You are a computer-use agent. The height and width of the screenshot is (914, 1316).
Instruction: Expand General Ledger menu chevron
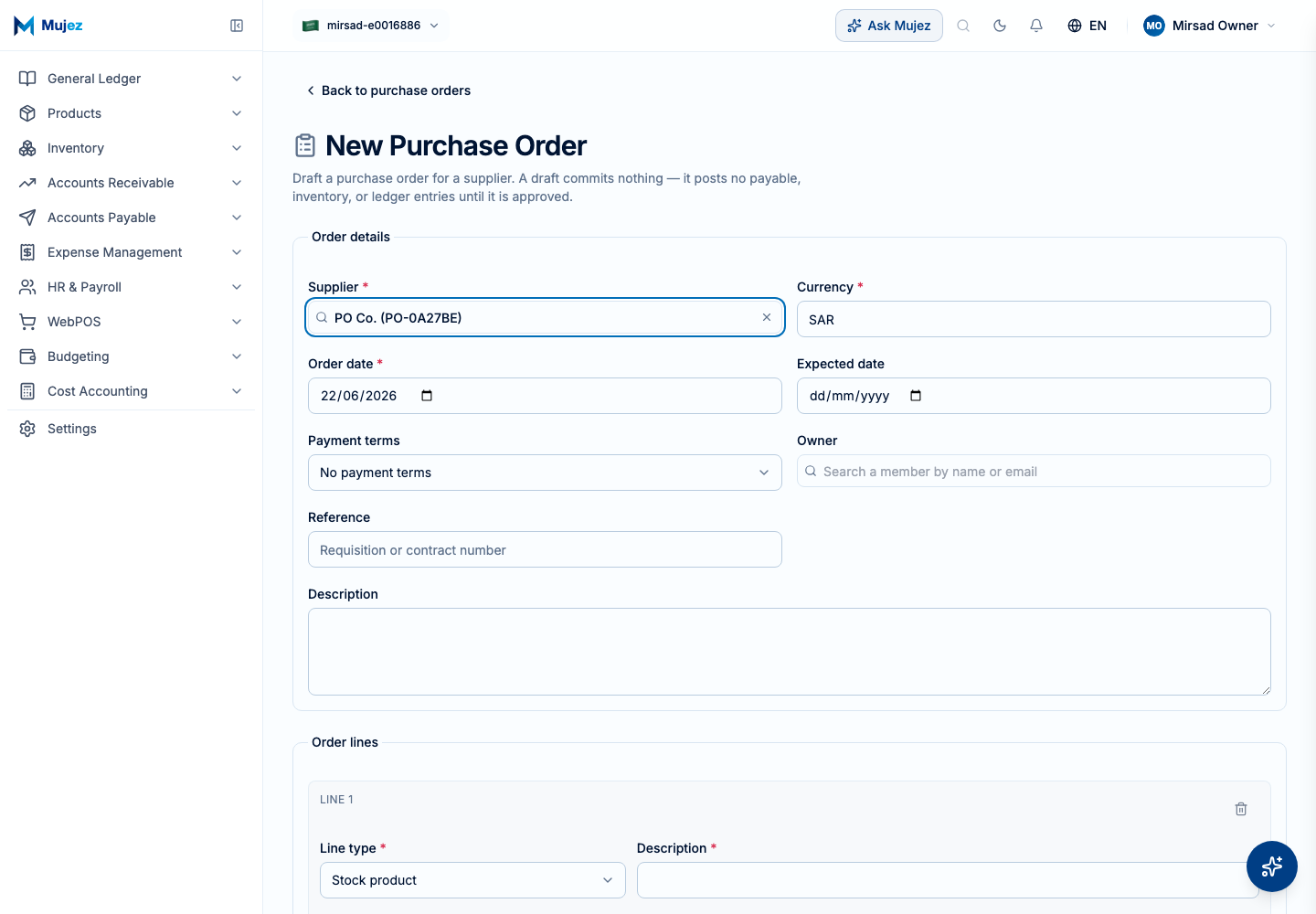[237, 79]
